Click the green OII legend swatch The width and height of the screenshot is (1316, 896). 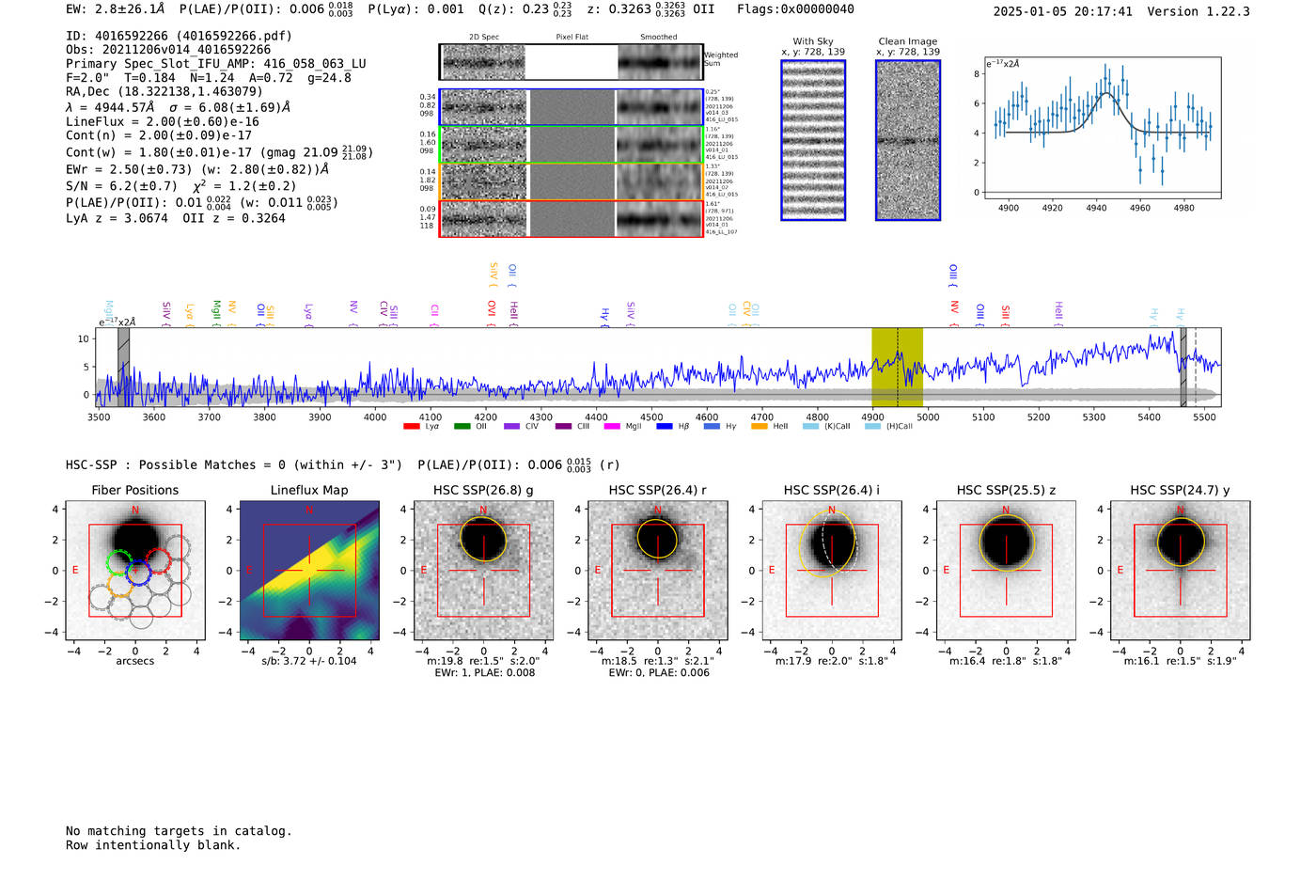462,427
